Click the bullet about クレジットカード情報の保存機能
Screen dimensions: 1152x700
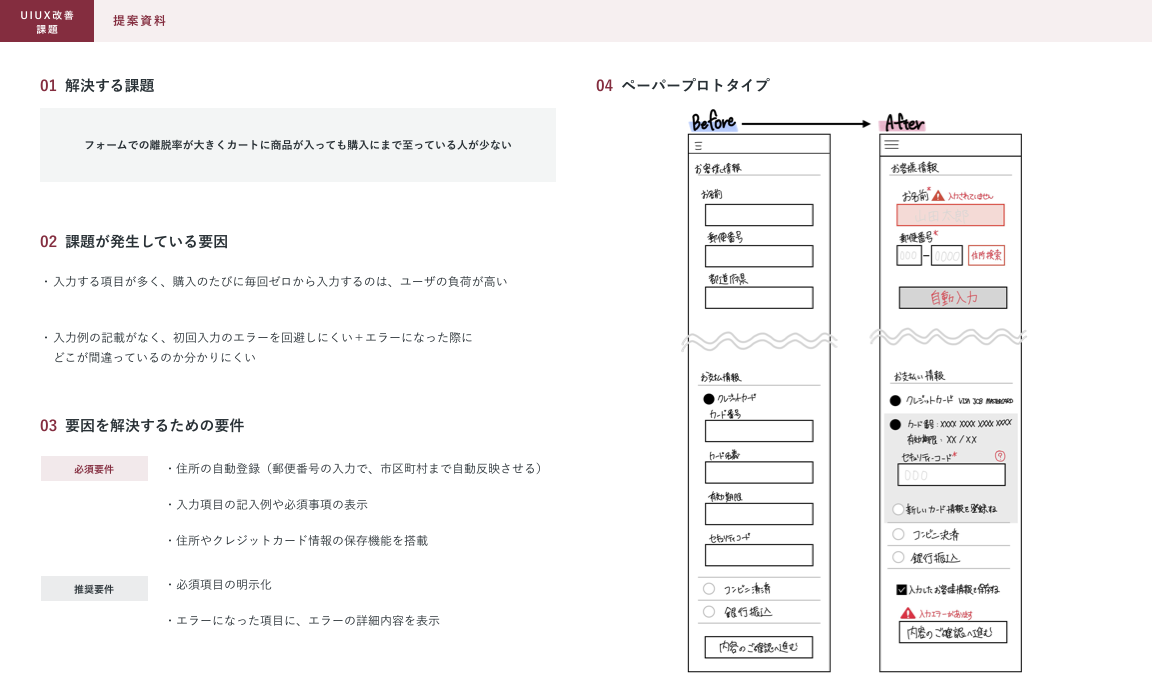click(297, 541)
